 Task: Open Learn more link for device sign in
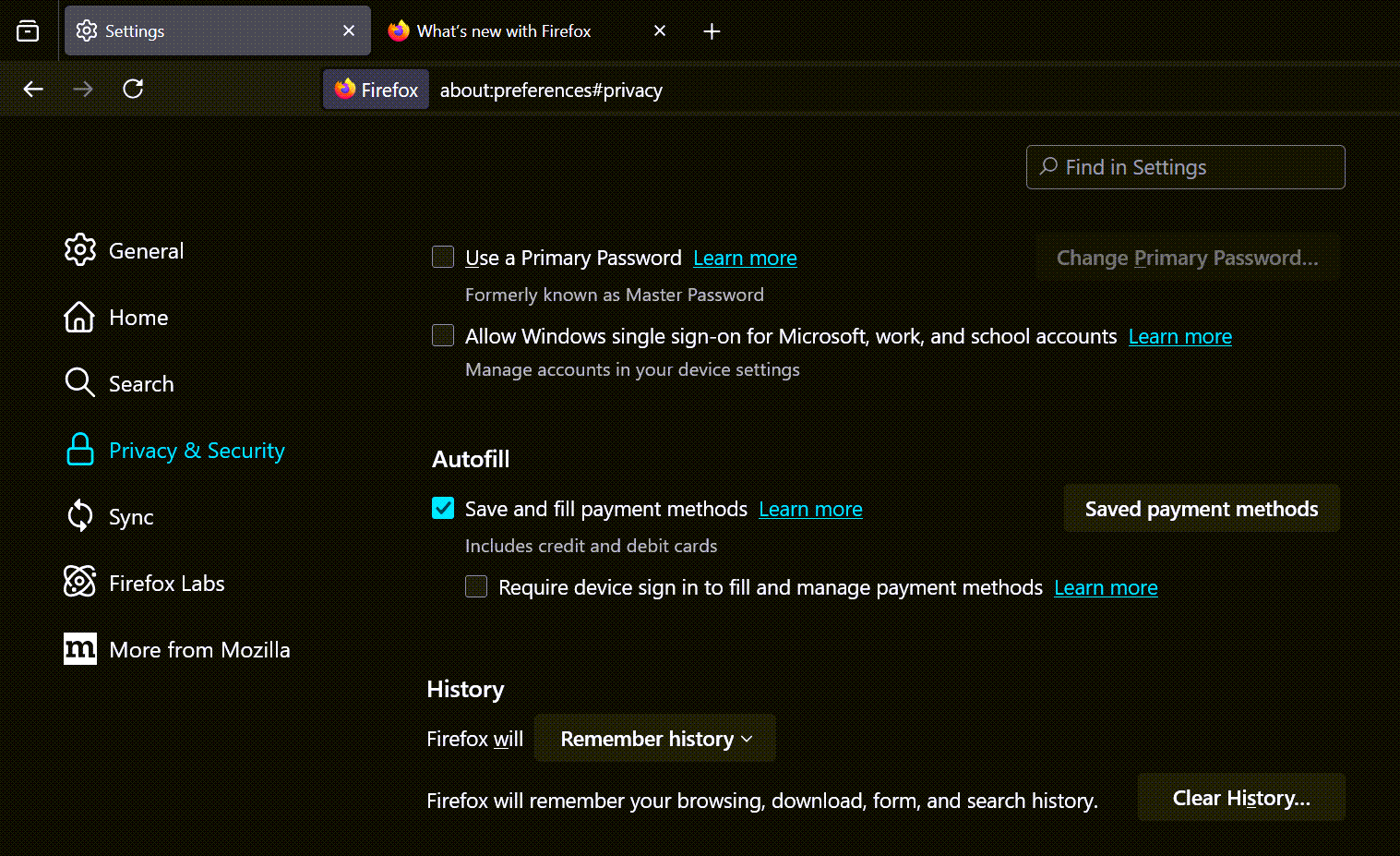(1106, 587)
